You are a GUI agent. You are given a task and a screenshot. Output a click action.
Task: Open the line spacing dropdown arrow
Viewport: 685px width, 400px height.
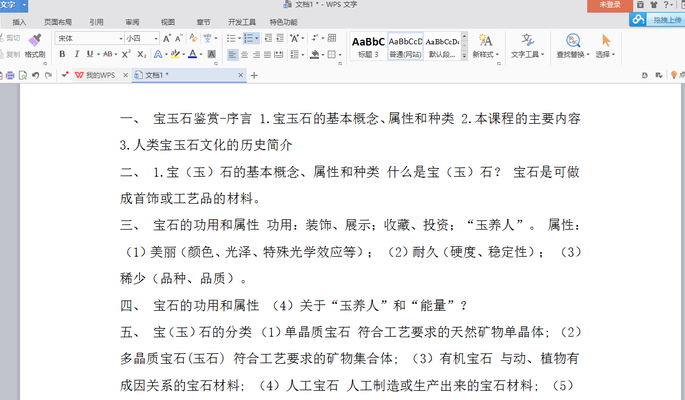pos(302,55)
